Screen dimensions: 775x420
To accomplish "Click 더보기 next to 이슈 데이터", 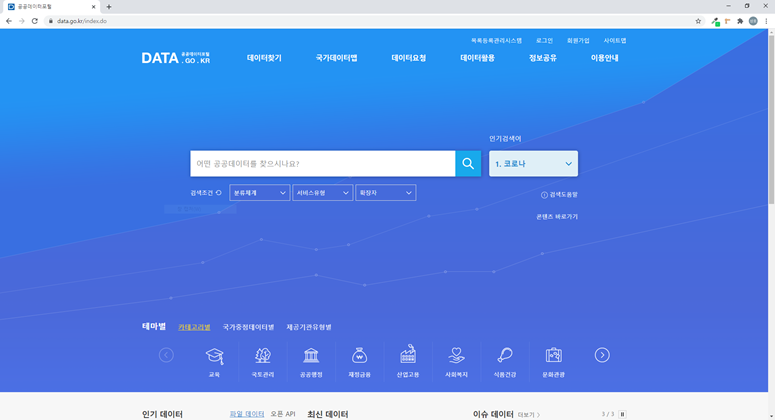I will (x=529, y=415).
